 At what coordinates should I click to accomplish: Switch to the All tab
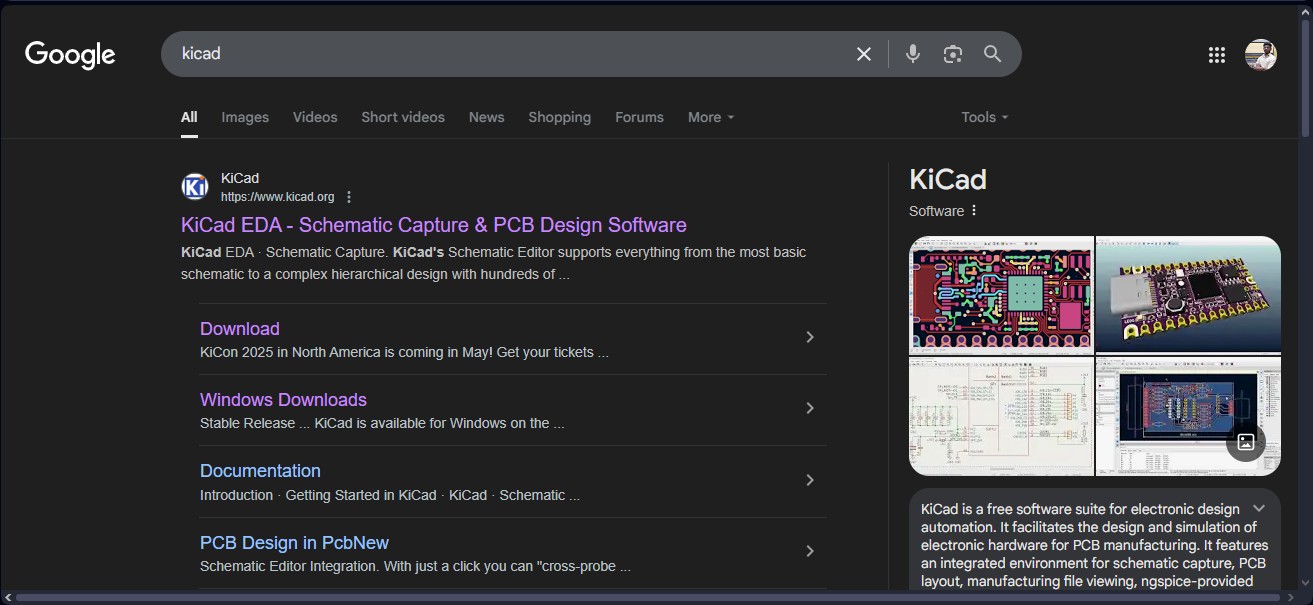[x=189, y=117]
